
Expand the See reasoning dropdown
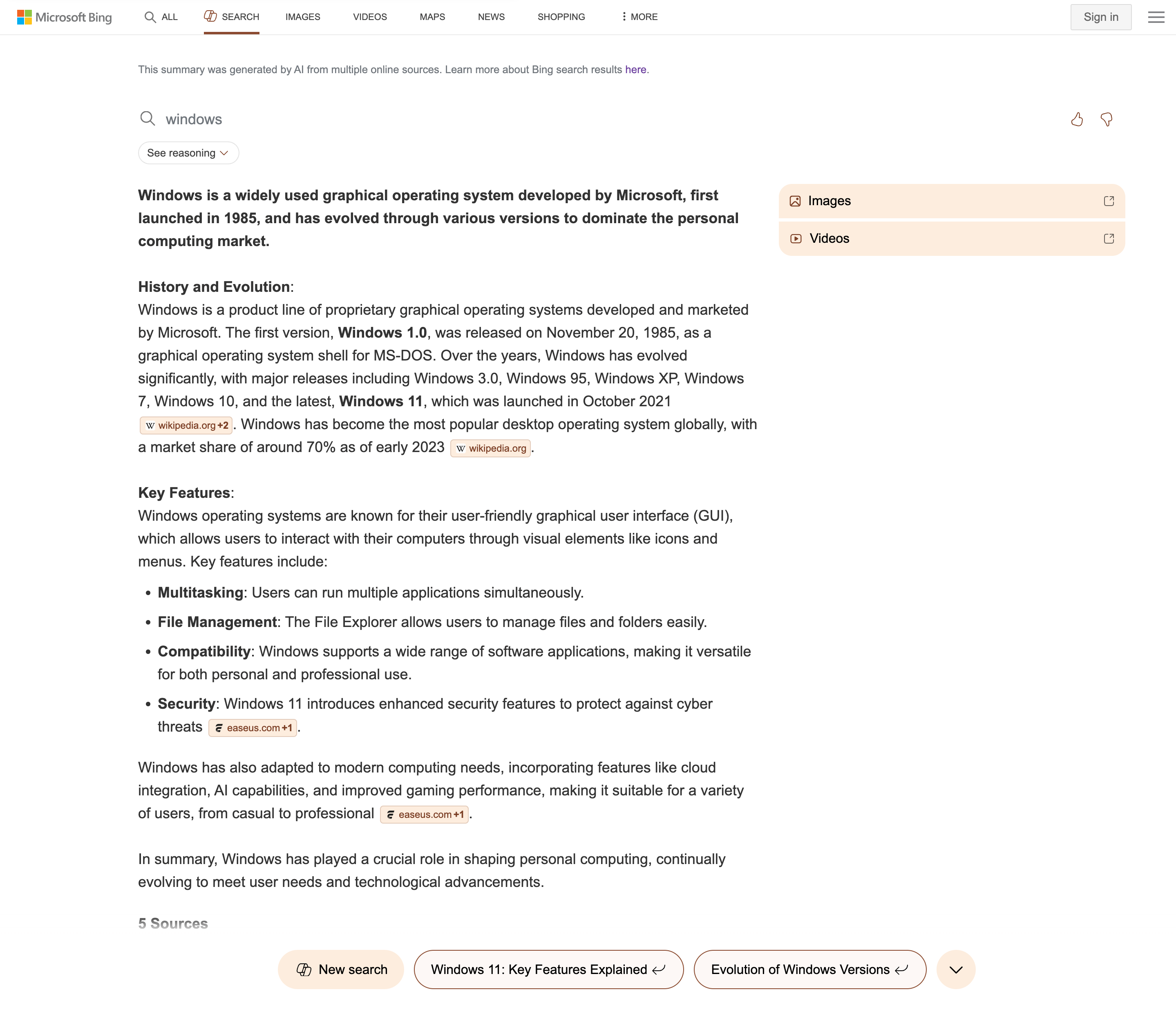point(189,153)
